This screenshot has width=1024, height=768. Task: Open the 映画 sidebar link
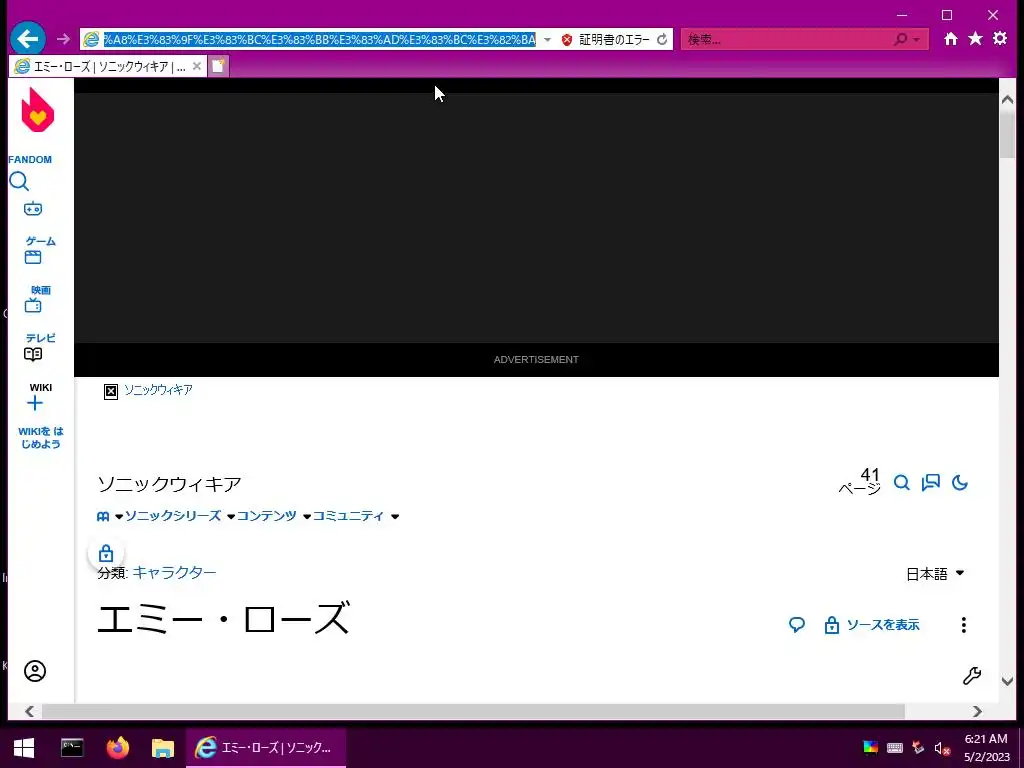(40, 290)
